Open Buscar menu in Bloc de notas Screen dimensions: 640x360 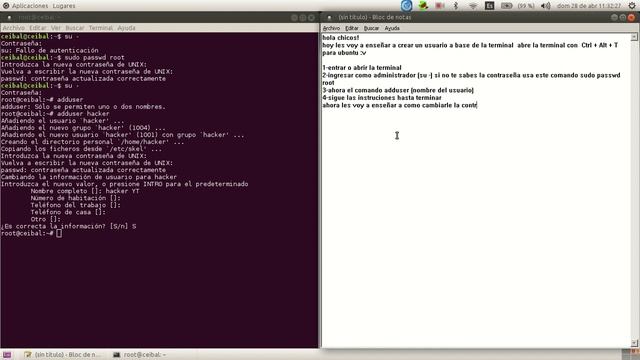371,28
